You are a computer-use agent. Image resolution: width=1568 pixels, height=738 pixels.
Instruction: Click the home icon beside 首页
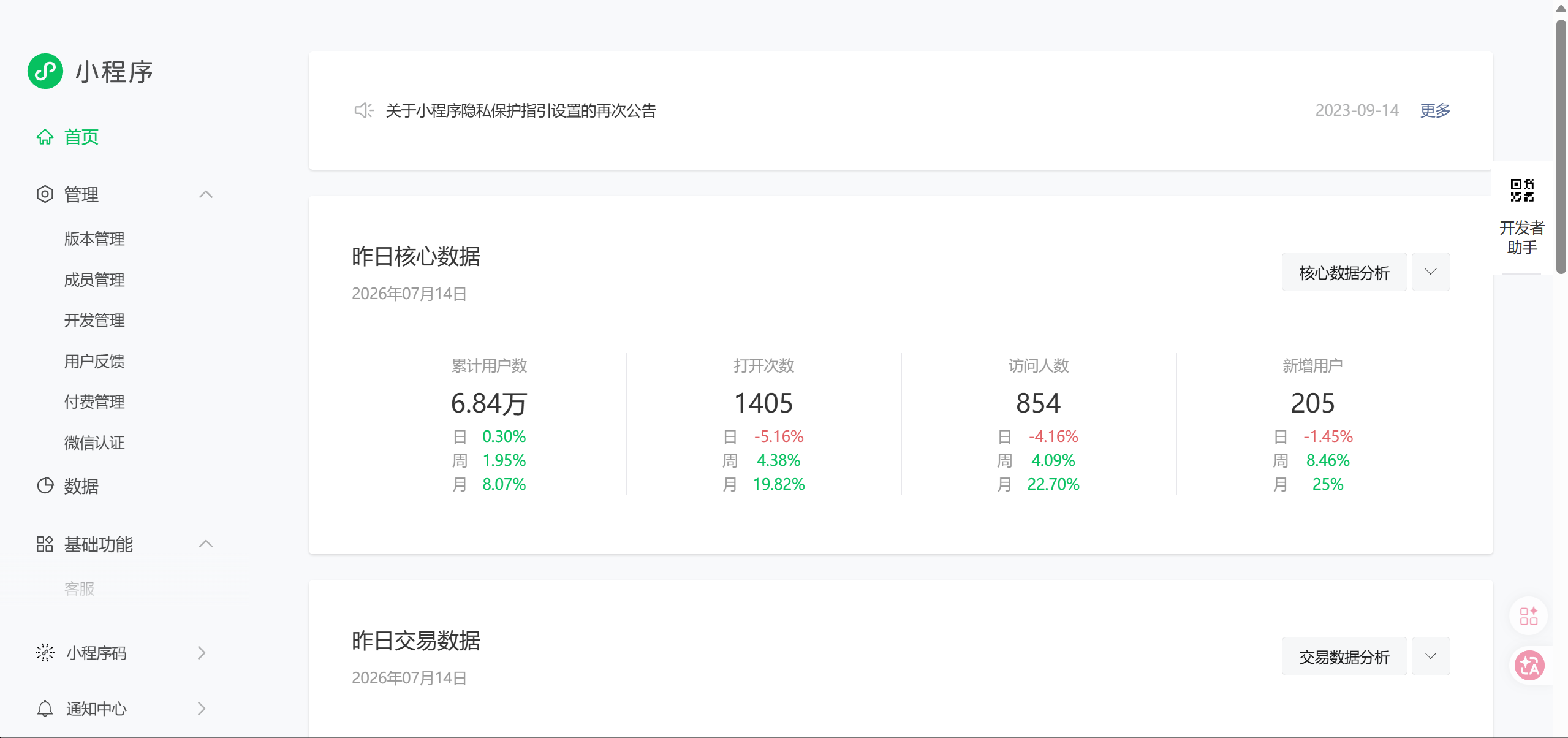(x=45, y=137)
